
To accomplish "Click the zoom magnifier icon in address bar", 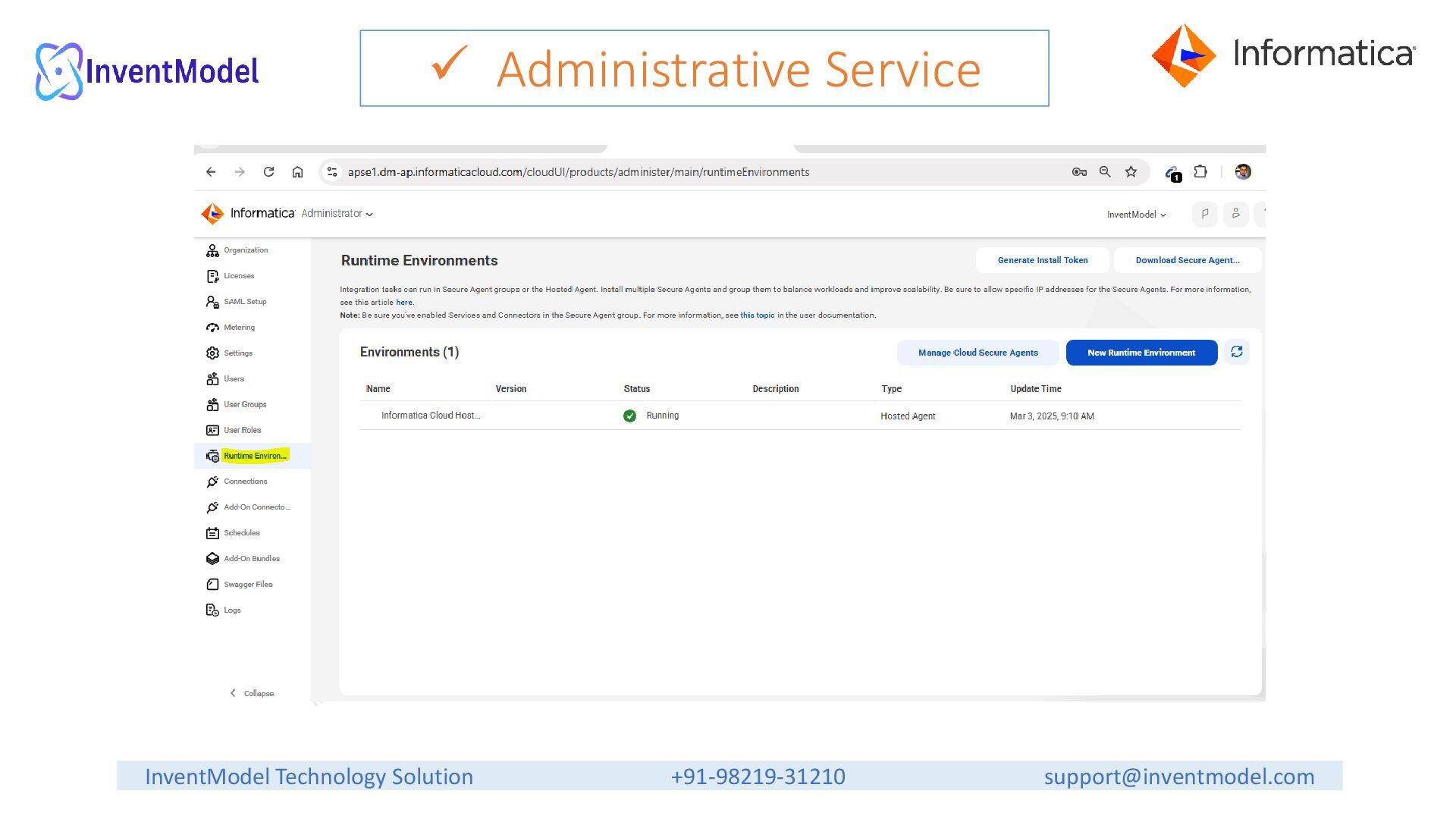I will click(x=1105, y=172).
